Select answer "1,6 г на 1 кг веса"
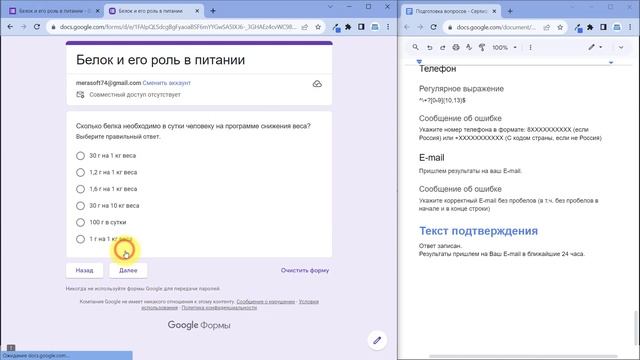 tap(80, 189)
